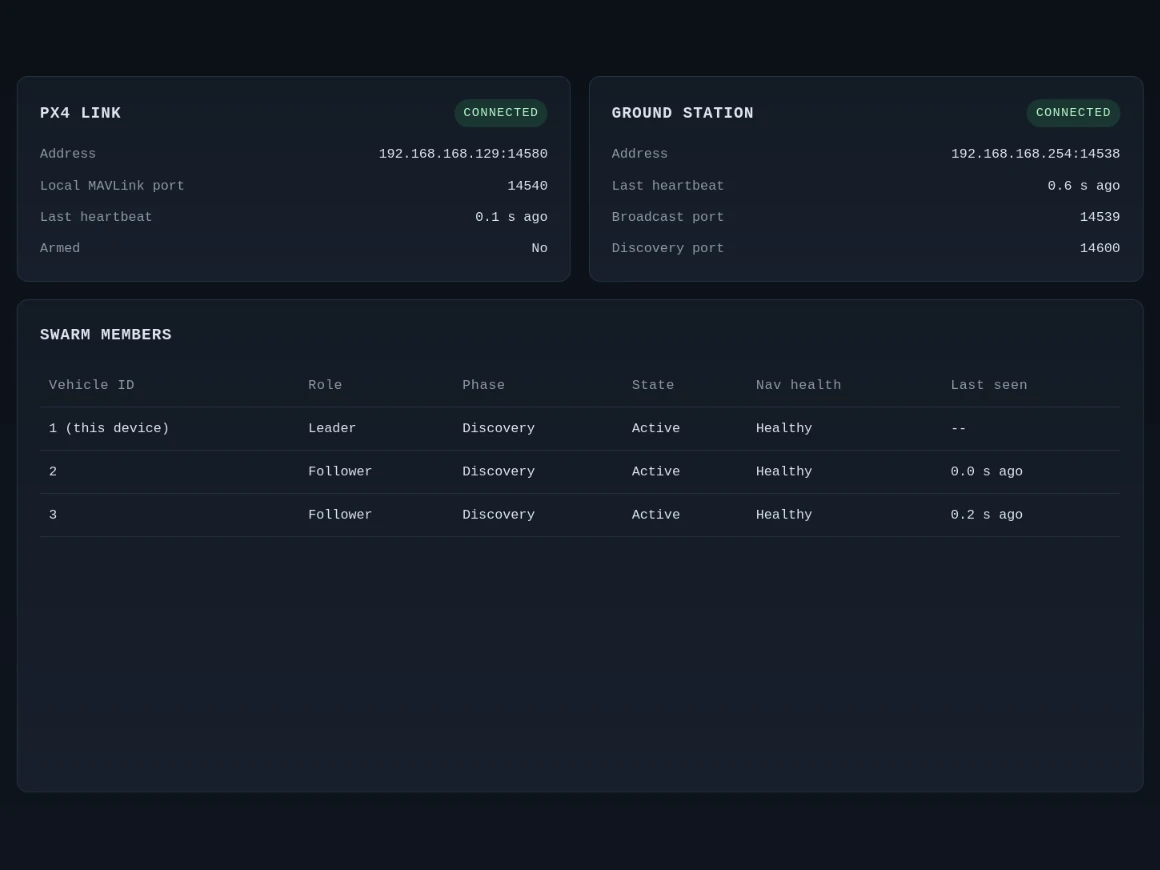
Task: Select the PX4 LINK card title
Action: [x=81, y=113]
